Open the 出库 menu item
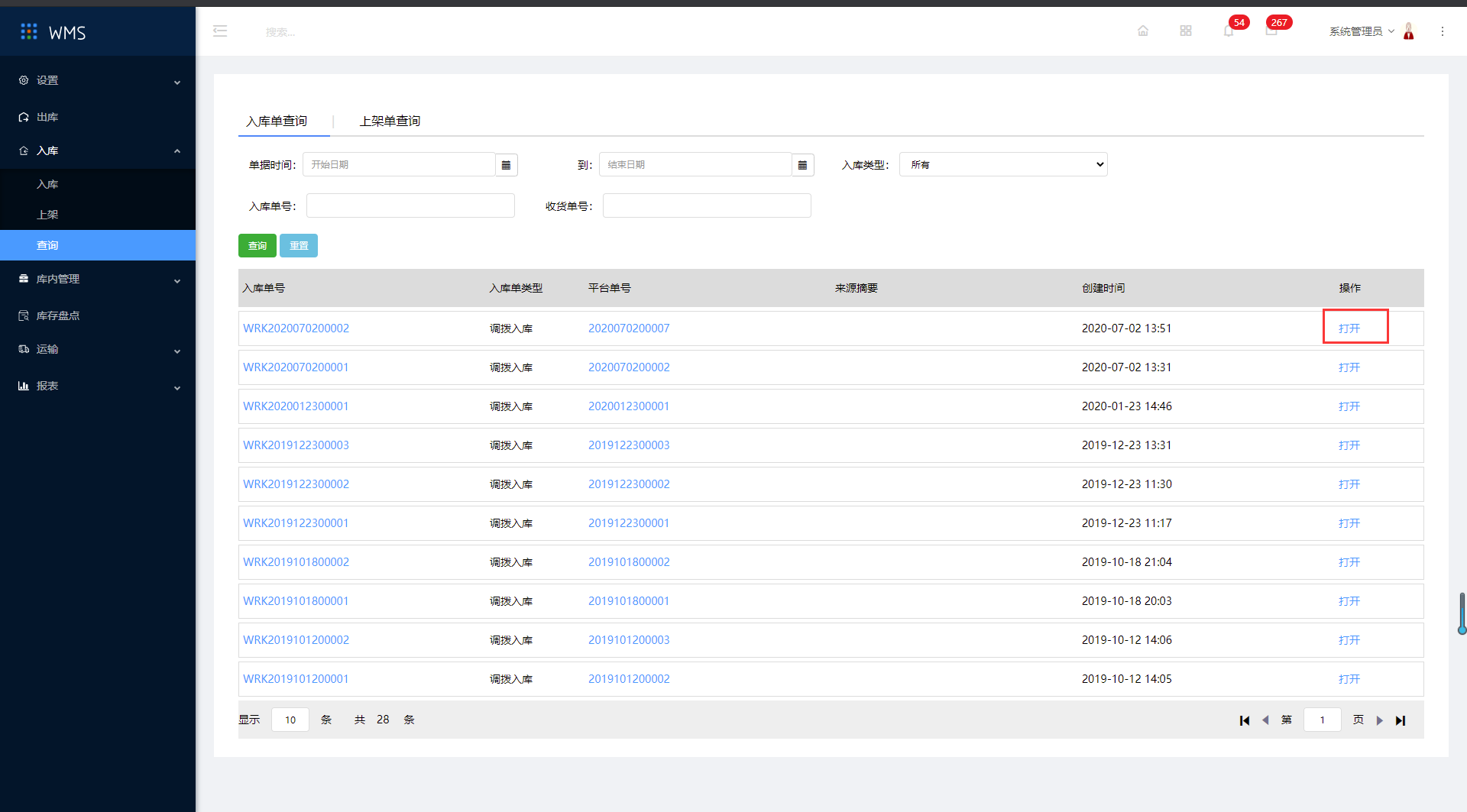The width and height of the screenshot is (1467, 812). click(x=98, y=117)
